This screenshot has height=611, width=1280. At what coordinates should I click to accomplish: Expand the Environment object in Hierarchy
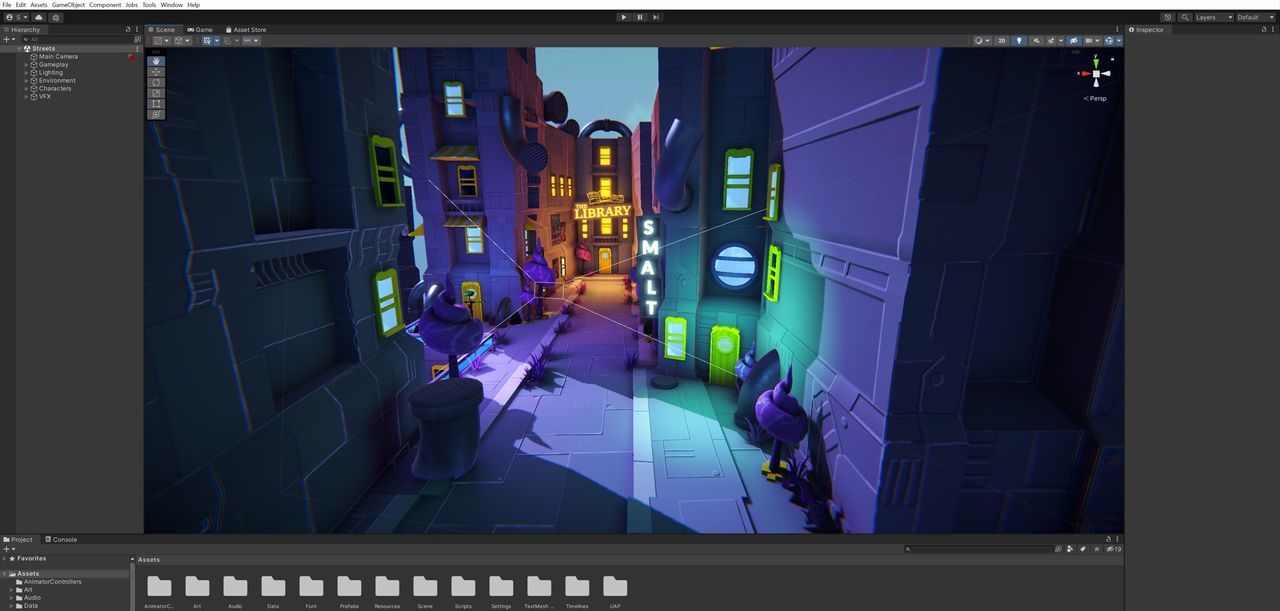(x=27, y=81)
